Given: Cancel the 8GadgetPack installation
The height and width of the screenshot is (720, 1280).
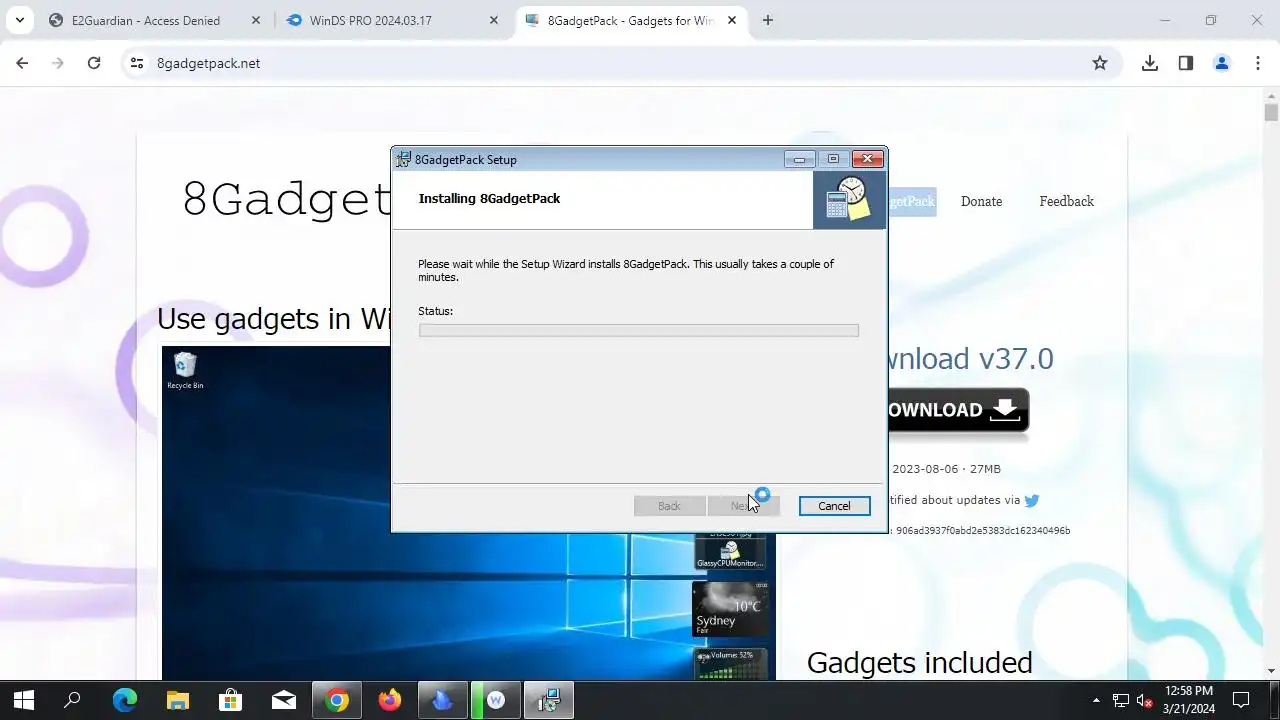Looking at the screenshot, I should 834,506.
